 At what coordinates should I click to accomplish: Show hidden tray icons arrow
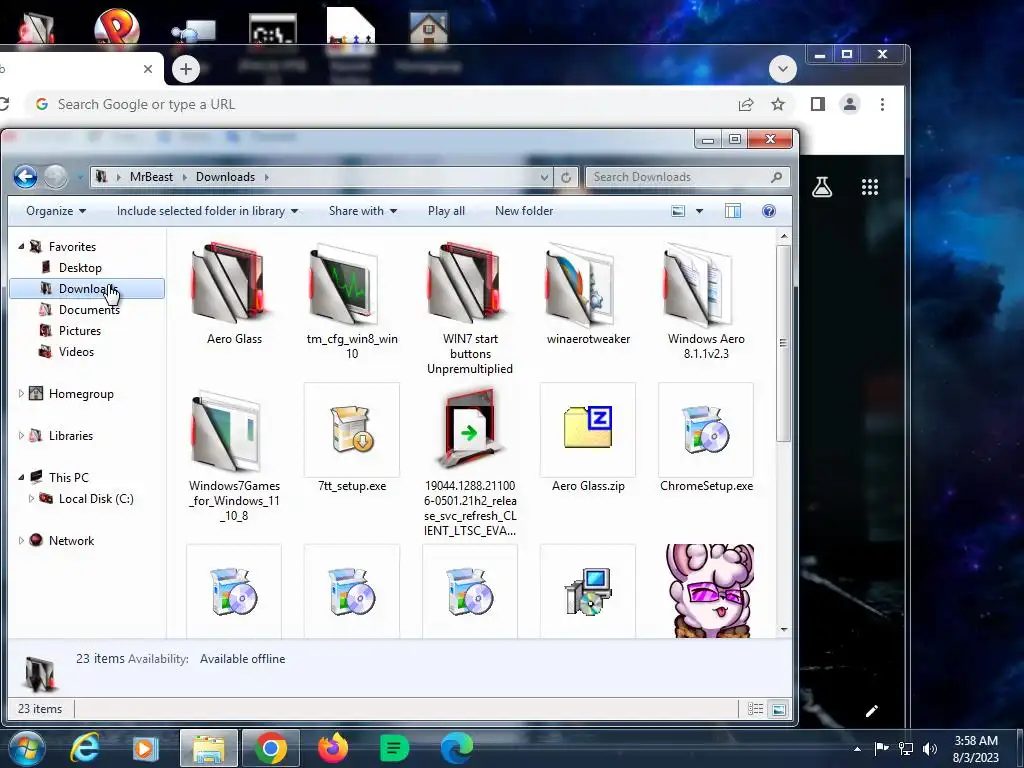[x=857, y=748]
